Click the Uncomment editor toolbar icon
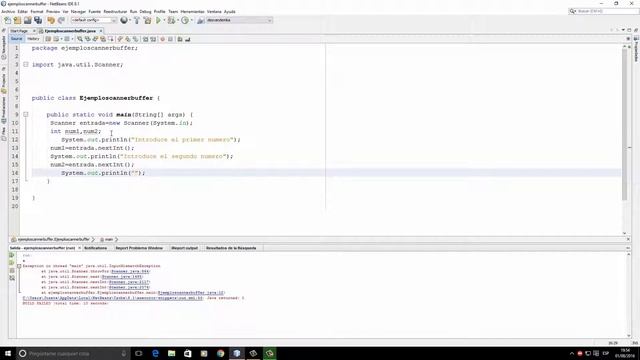The width and height of the screenshot is (640, 360). 187,39
